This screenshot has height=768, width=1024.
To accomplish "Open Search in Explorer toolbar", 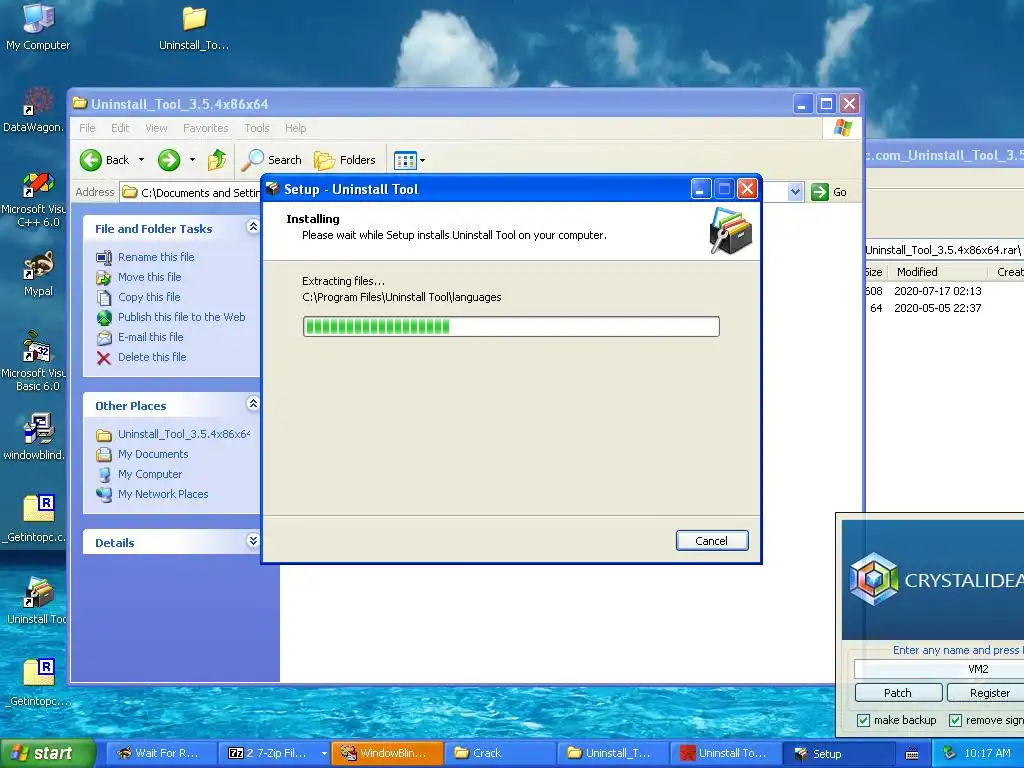I will click(x=272, y=160).
